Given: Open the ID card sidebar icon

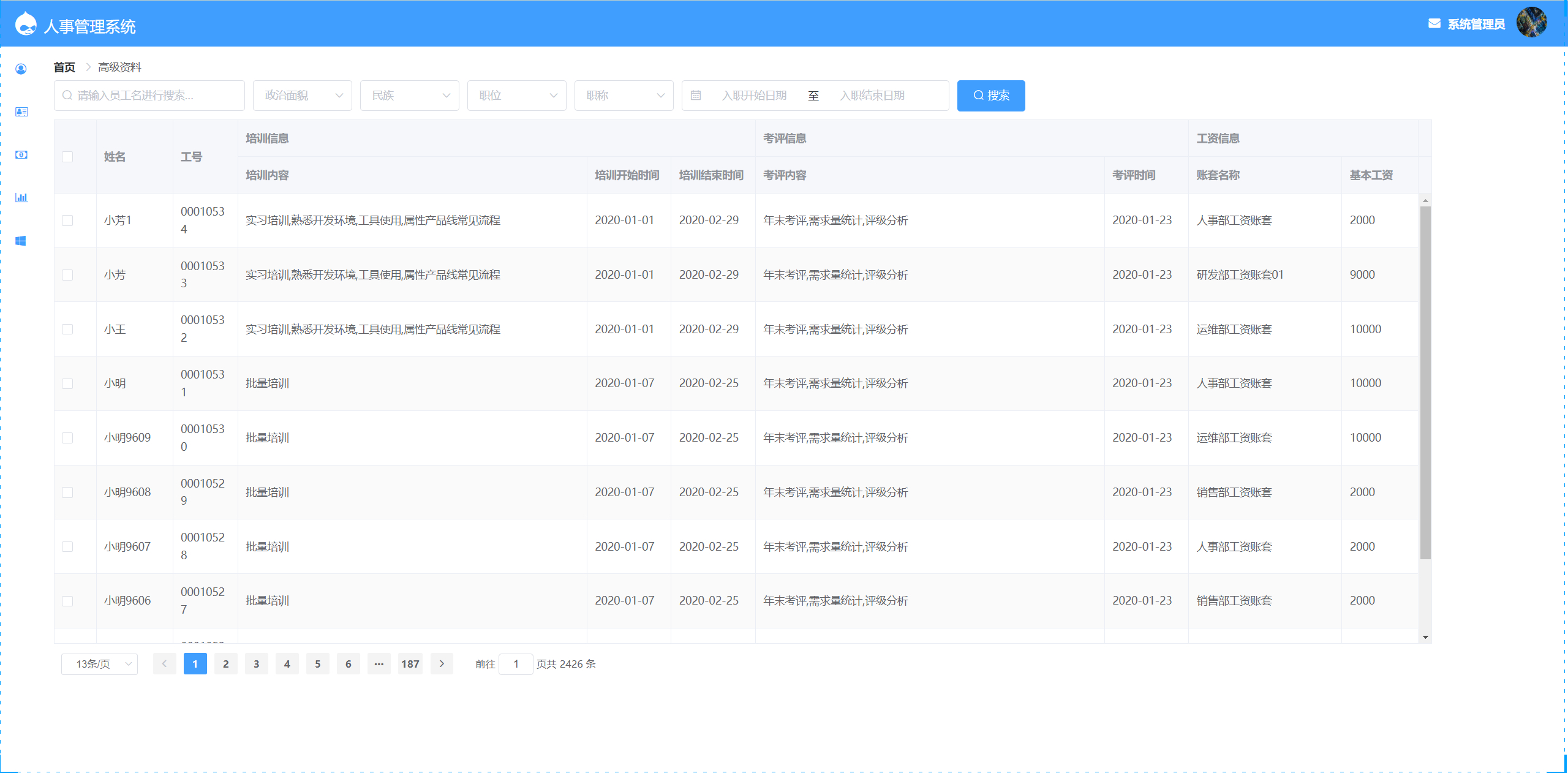Looking at the screenshot, I should click(21, 111).
